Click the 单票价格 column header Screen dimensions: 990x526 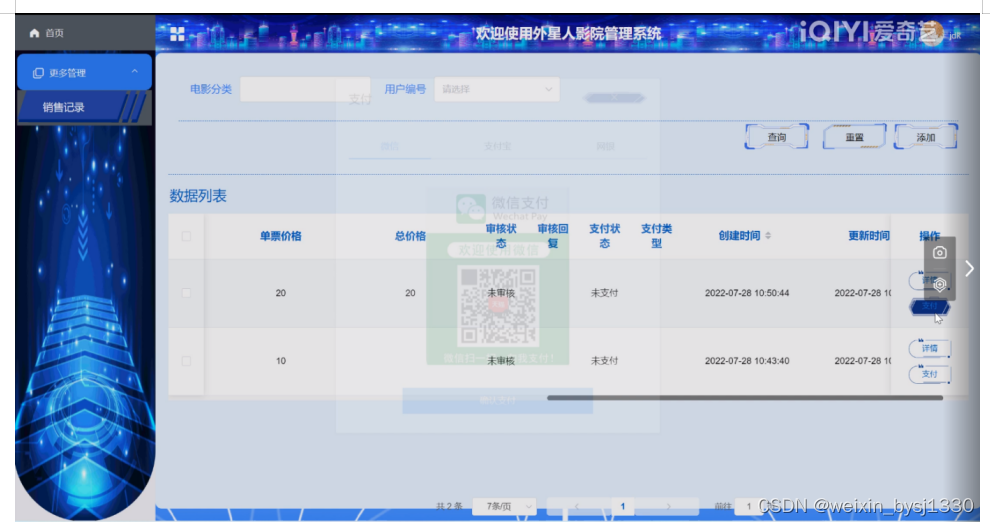(280, 236)
